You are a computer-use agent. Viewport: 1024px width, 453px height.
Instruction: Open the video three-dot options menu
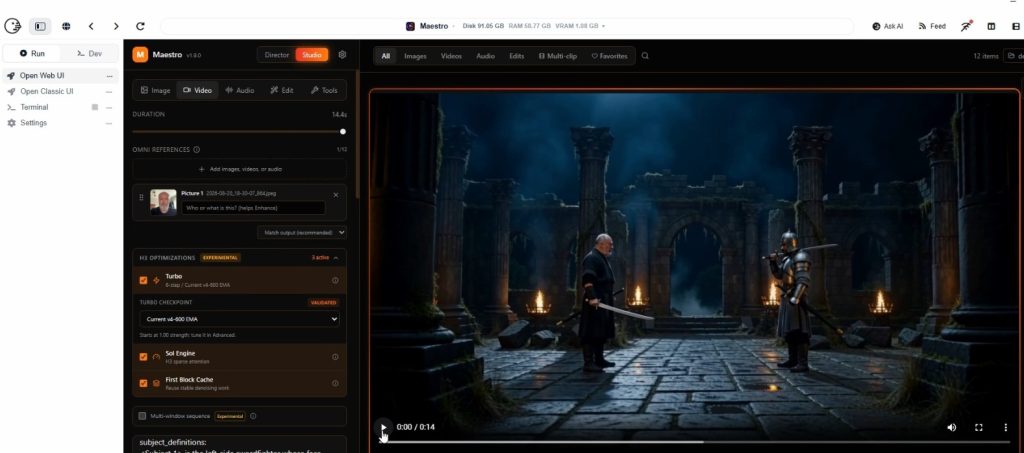1005,428
